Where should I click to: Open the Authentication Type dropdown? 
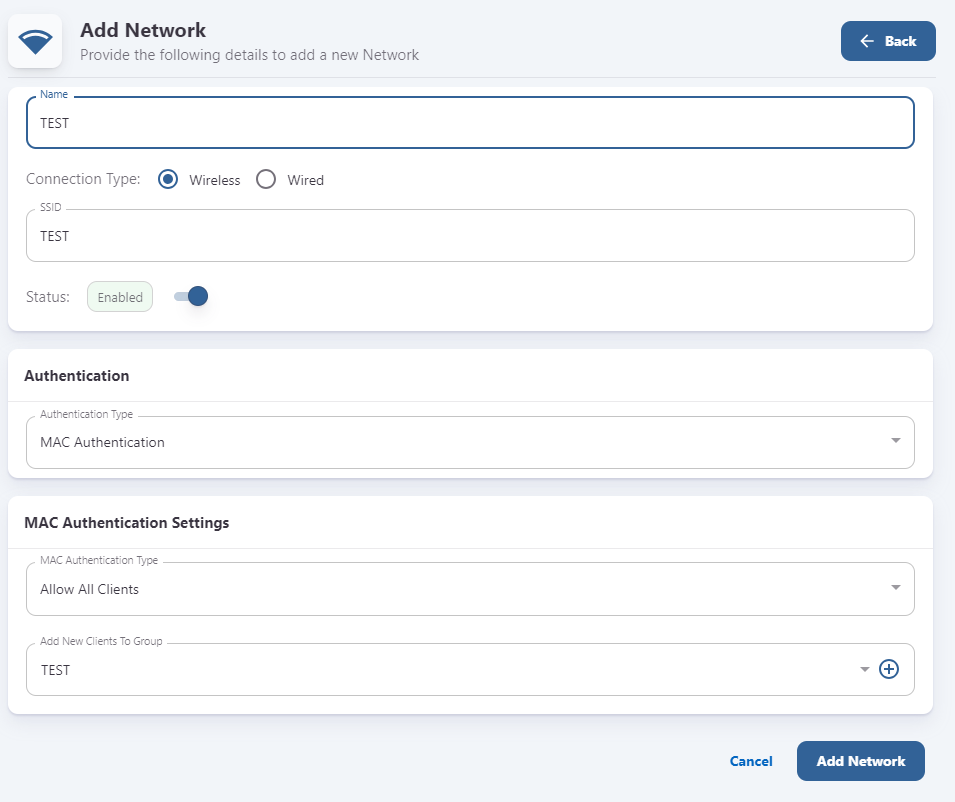(x=470, y=443)
